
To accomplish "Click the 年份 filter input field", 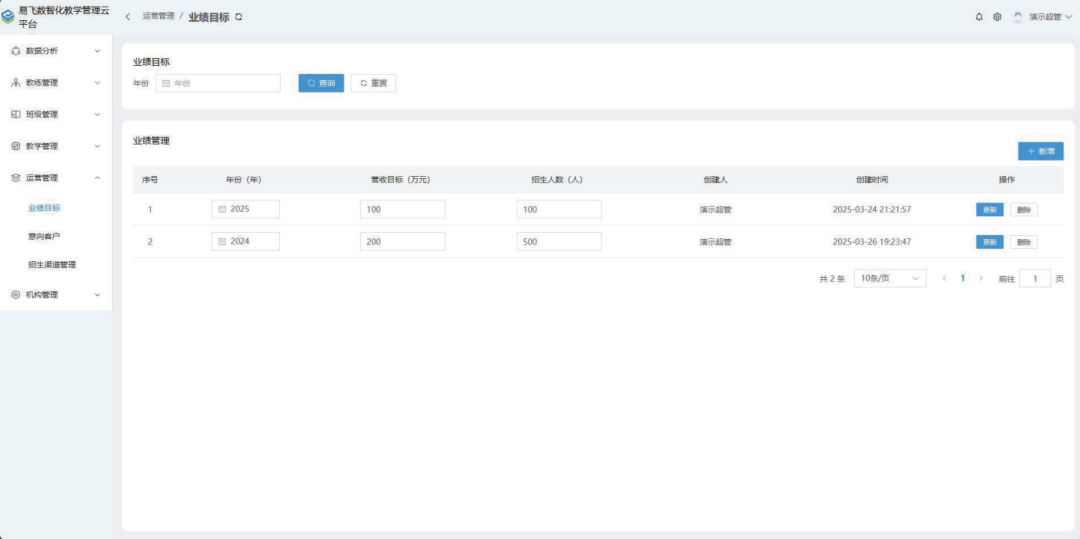I will (218, 83).
